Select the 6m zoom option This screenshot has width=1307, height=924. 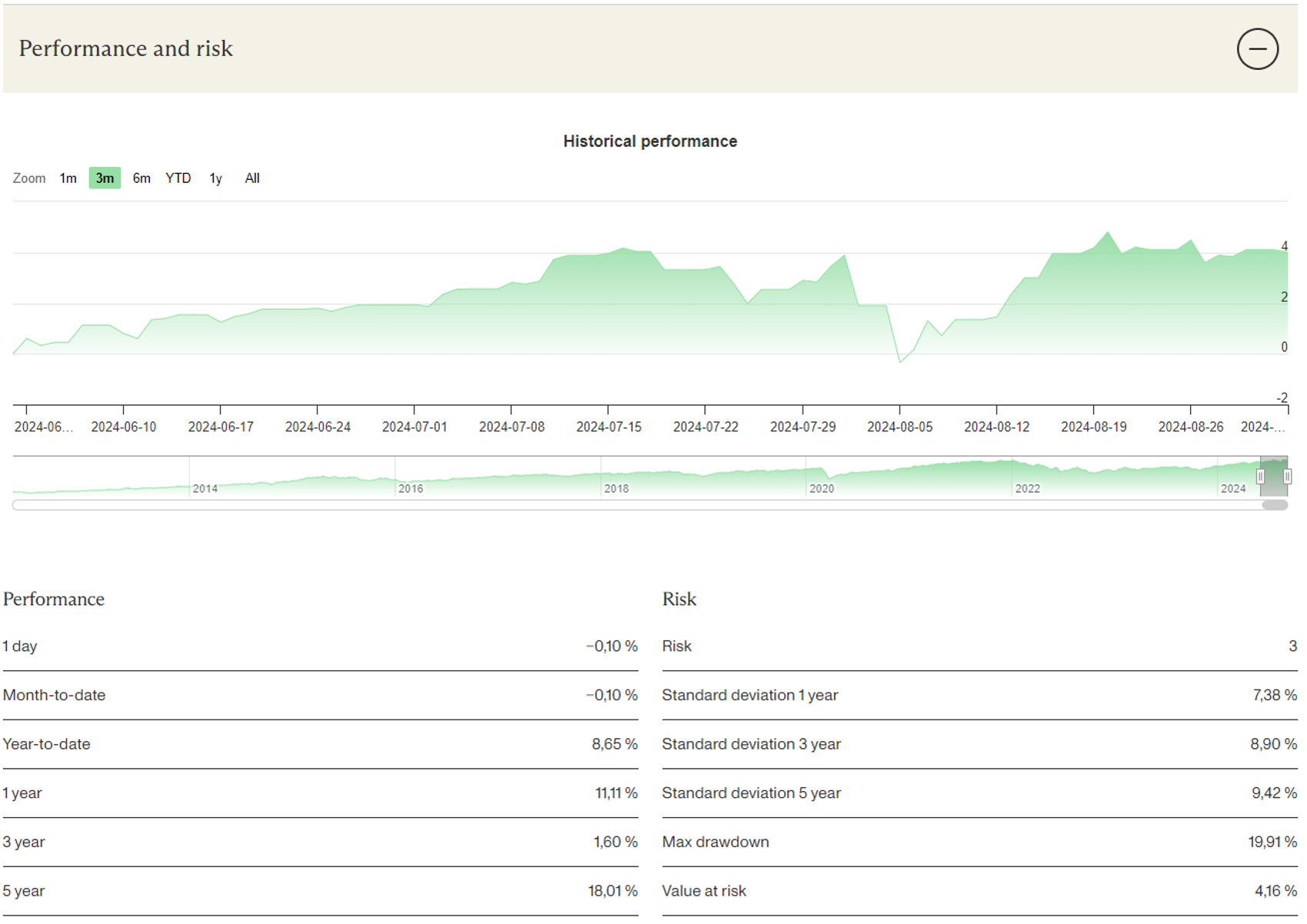(141, 178)
